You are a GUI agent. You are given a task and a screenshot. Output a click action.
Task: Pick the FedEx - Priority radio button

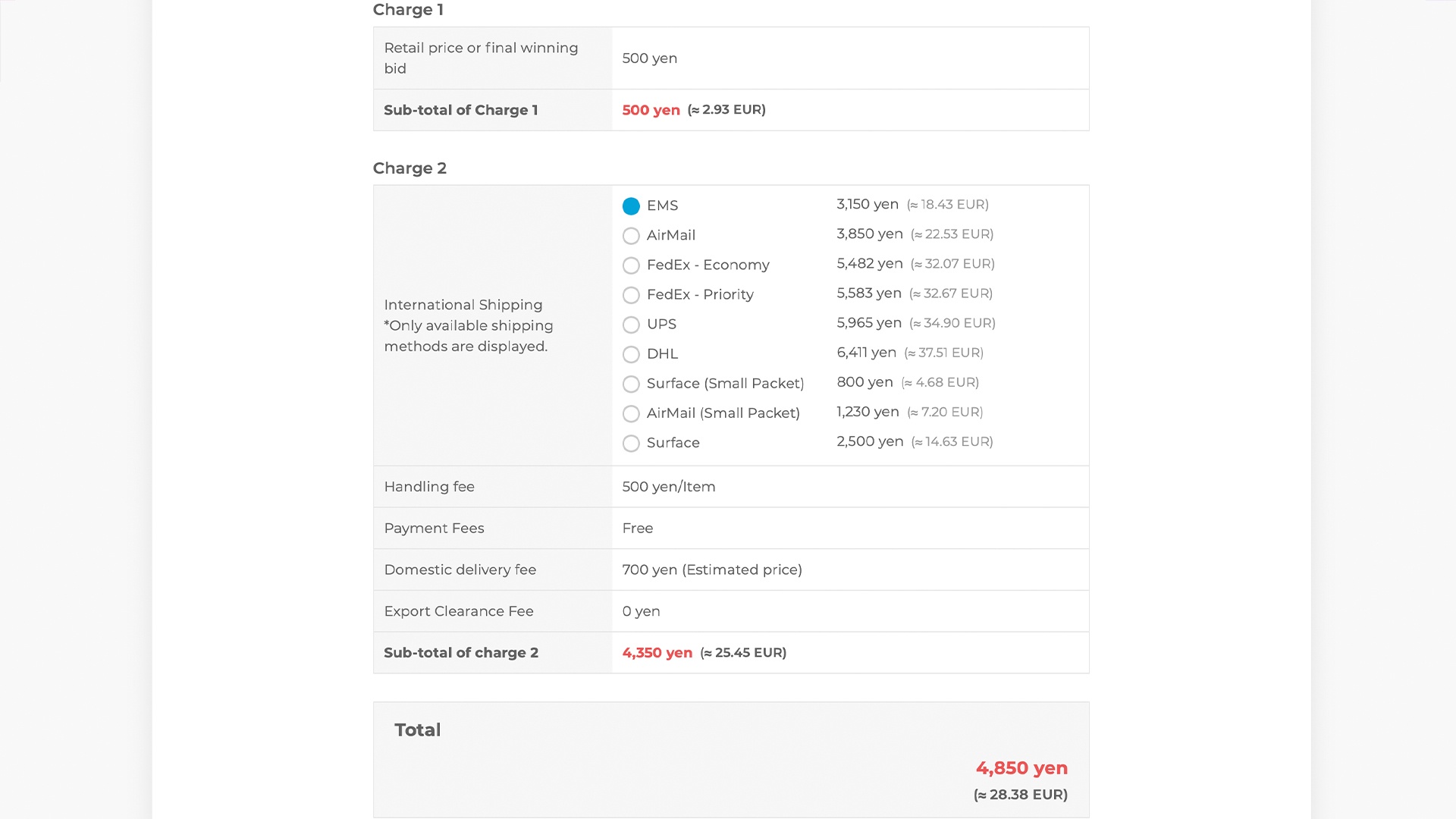point(631,295)
